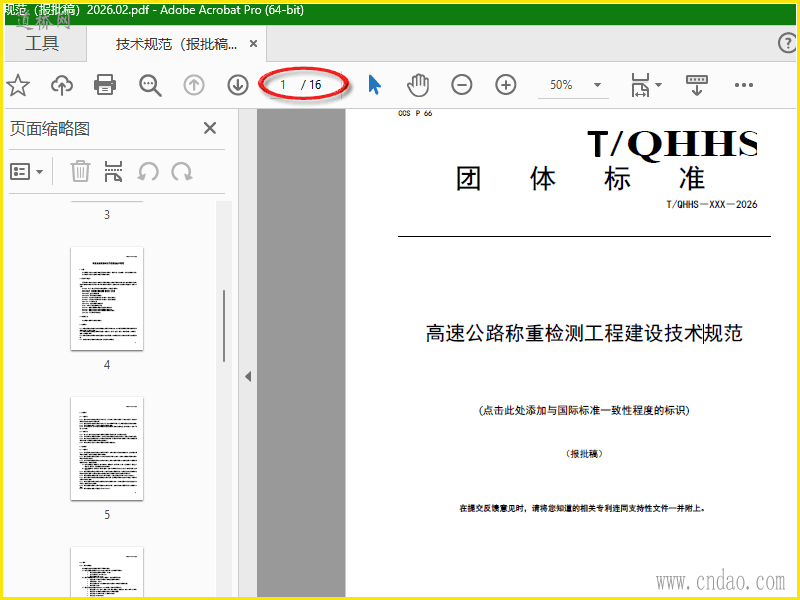Click the extract pages scissors icon
The image size is (800, 600).
pyautogui.click(x=113, y=171)
